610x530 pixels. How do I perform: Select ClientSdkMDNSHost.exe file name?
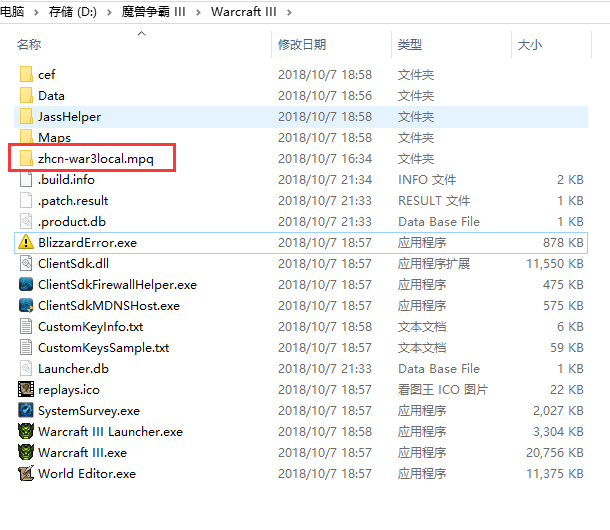click(109, 305)
